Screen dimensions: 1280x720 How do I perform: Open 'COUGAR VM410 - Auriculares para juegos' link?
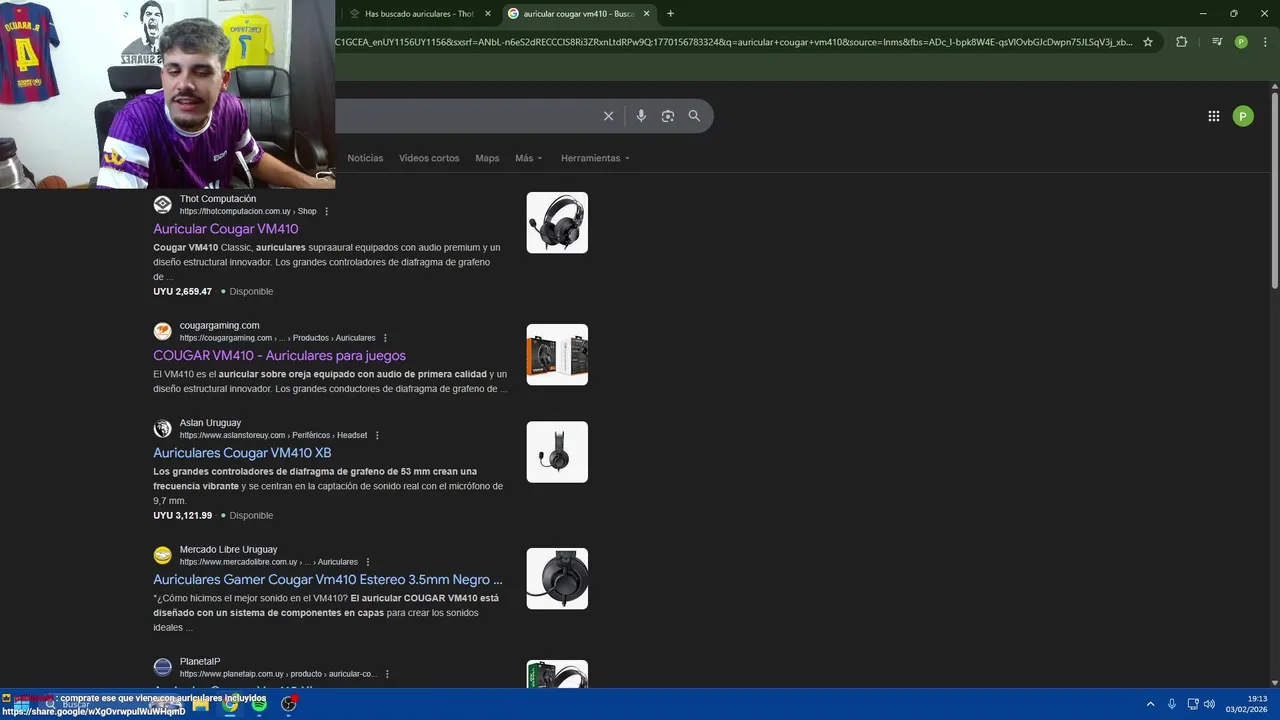pos(279,356)
